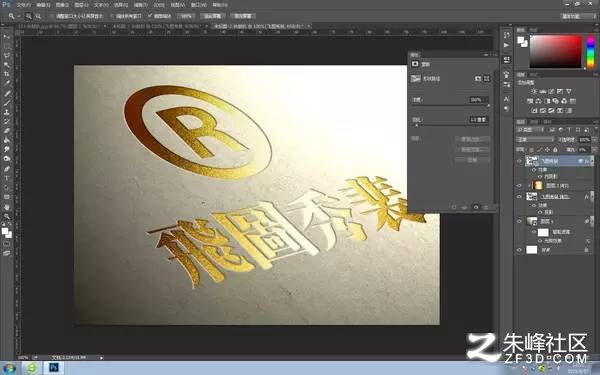600x375 pixels.
Task: Click zoom-out mode icon in options bar
Action: pyautogui.click(x=38, y=16)
